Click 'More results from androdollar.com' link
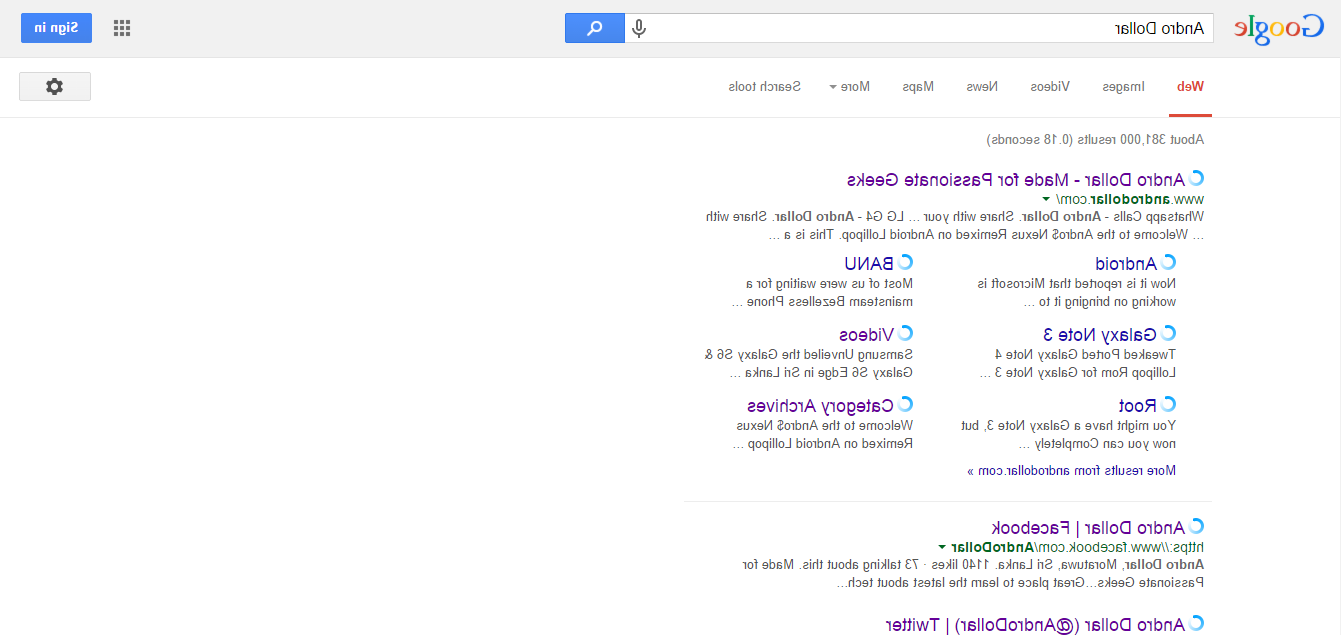This screenshot has width=1341, height=635. [1071, 470]
